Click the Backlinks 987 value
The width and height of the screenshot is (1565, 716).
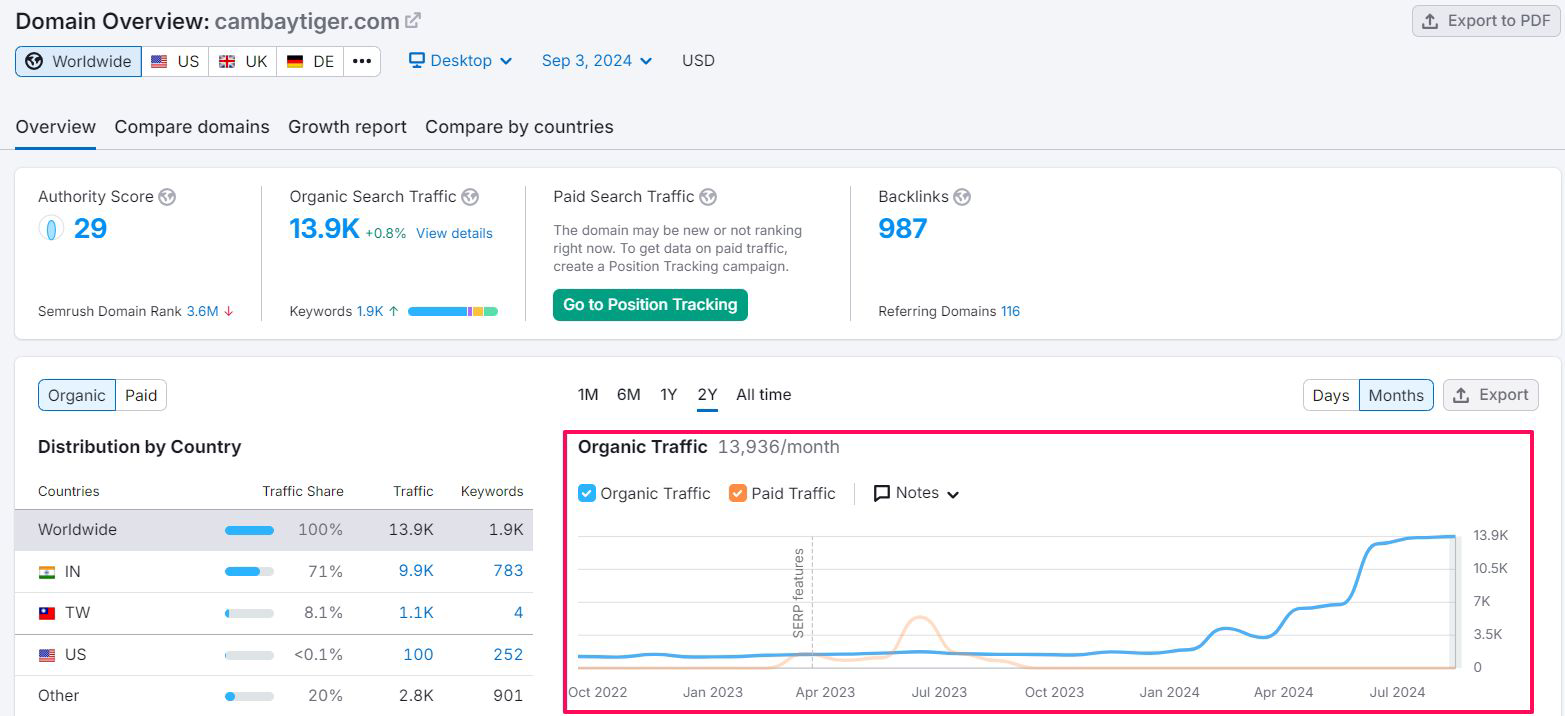(903, 229)
